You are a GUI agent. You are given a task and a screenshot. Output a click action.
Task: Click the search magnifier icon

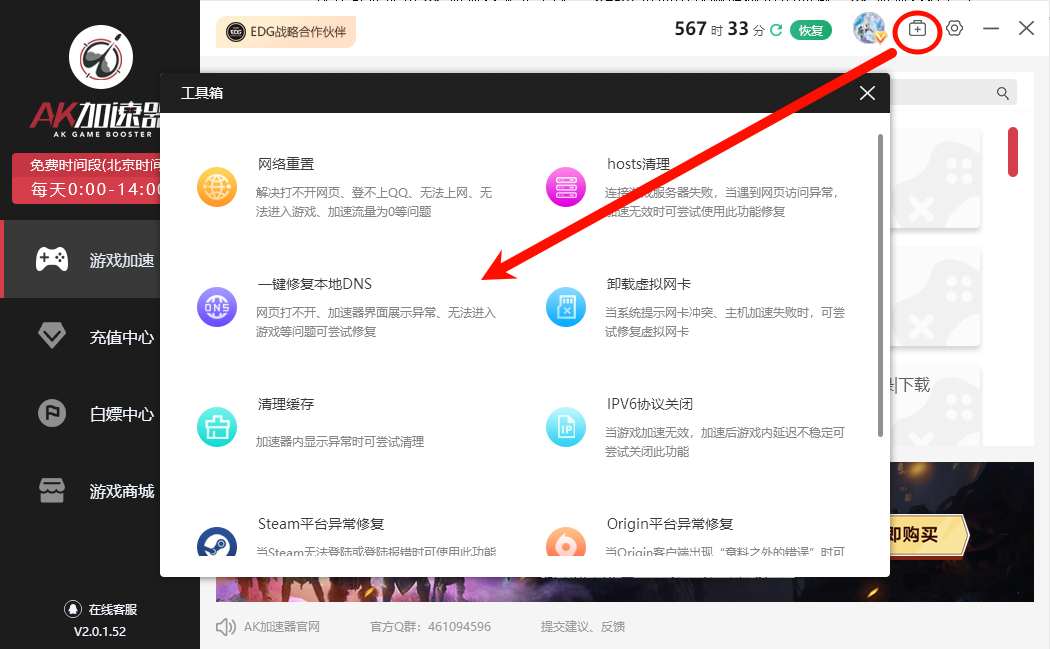click(x=1002, y=93)
